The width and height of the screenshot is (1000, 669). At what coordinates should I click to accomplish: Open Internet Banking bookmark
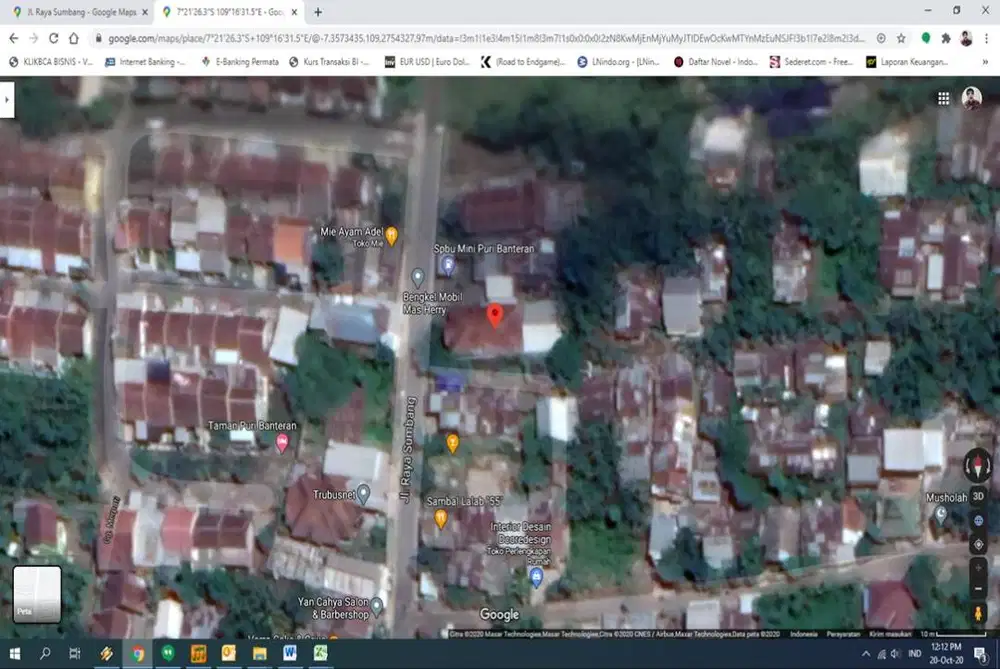[145, 62]
